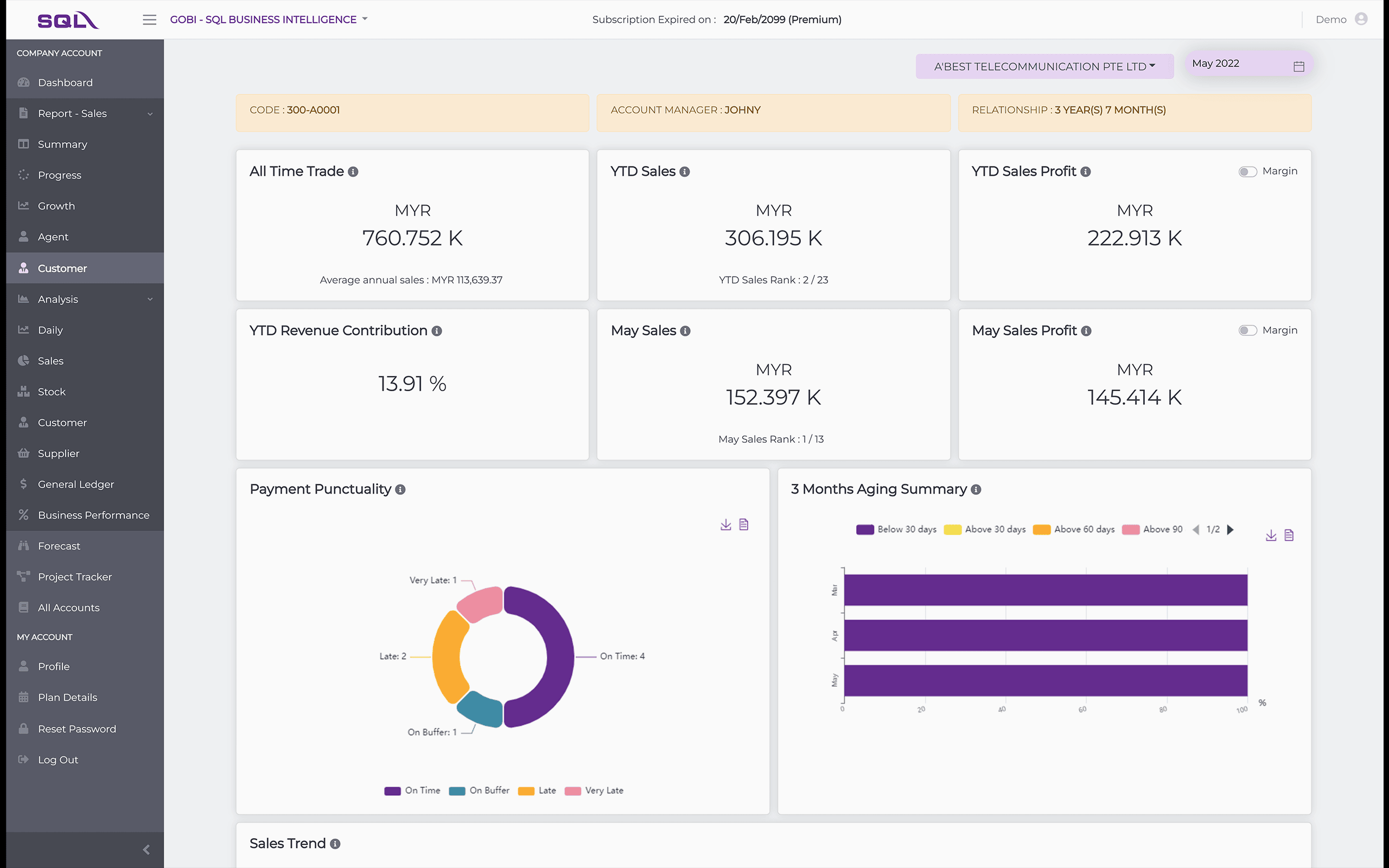Screen dimensions: 1389x868
Task: Click the Log Out link
Action: coord(58,759)
